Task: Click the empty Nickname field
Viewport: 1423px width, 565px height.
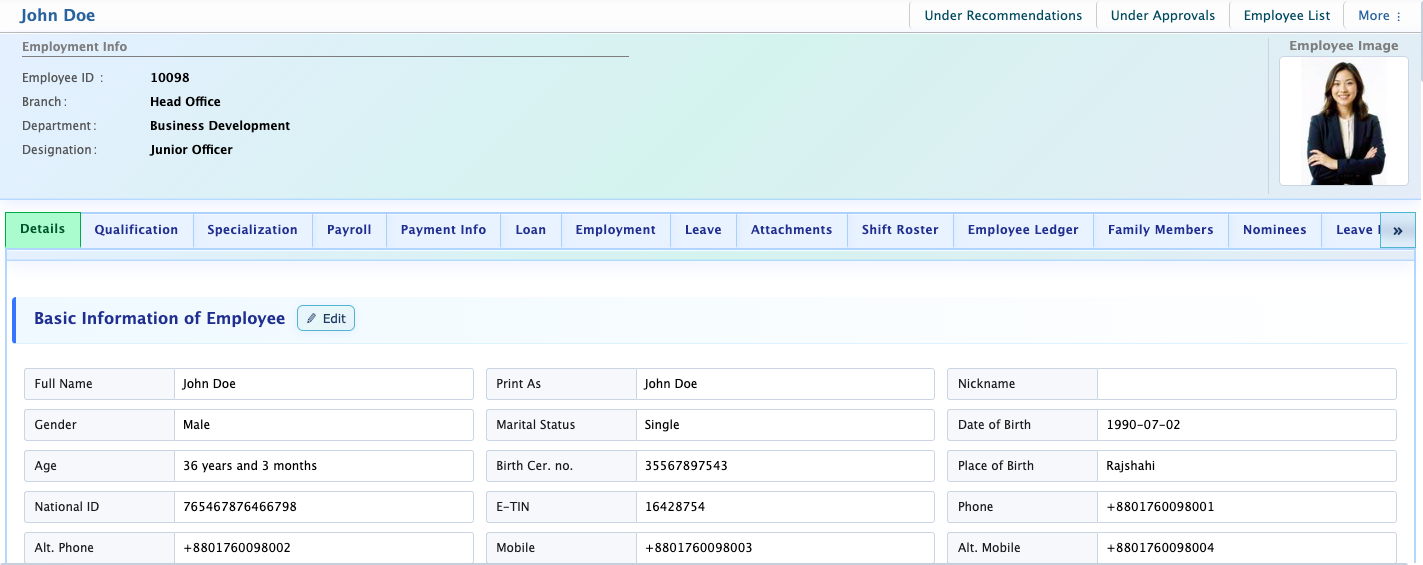Action: (x=1246, y=384)
